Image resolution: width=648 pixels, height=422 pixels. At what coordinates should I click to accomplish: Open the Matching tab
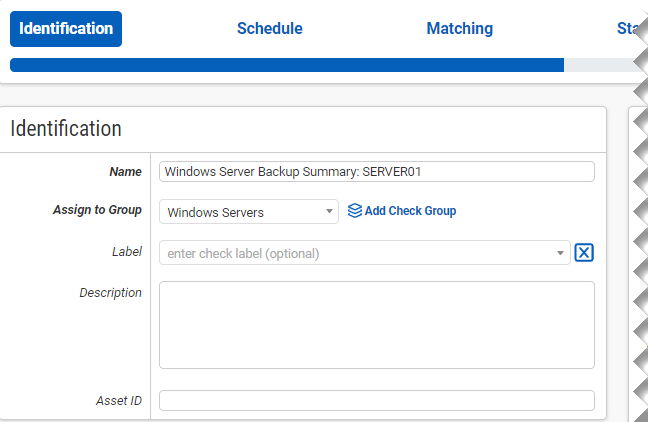pyautogui.click(x=459, y=29)
